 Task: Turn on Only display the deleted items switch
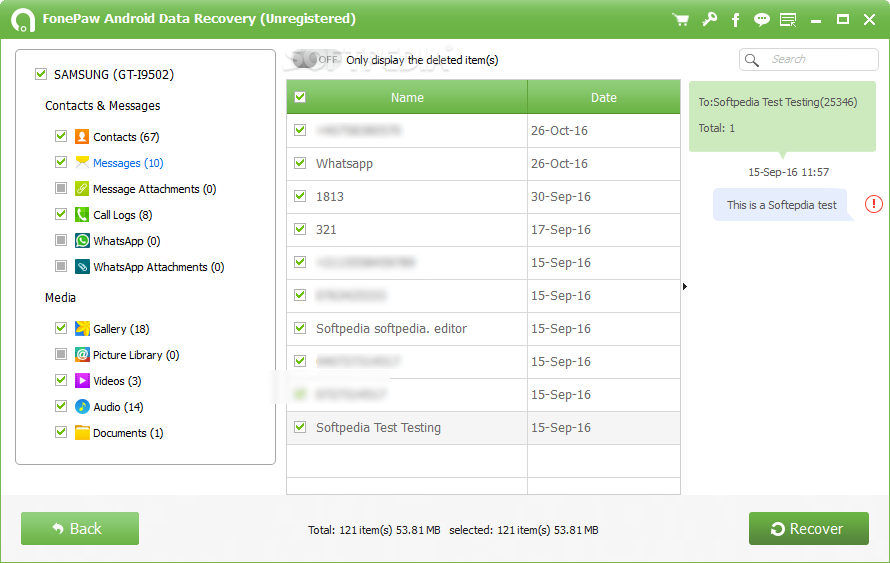pyautogui.click(x=316, y=60)
